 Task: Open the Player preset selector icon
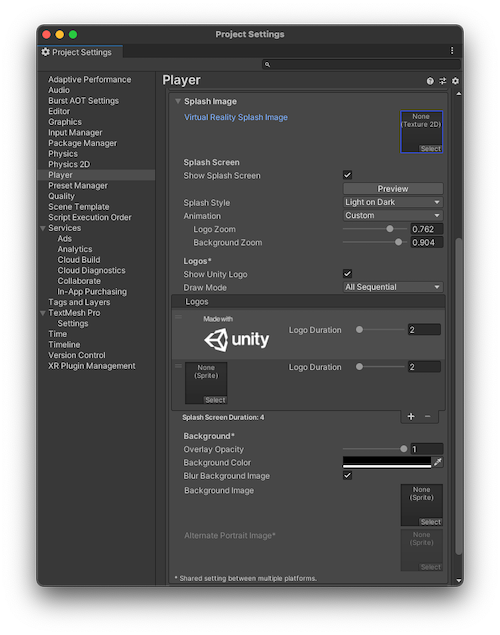(443, 81)
